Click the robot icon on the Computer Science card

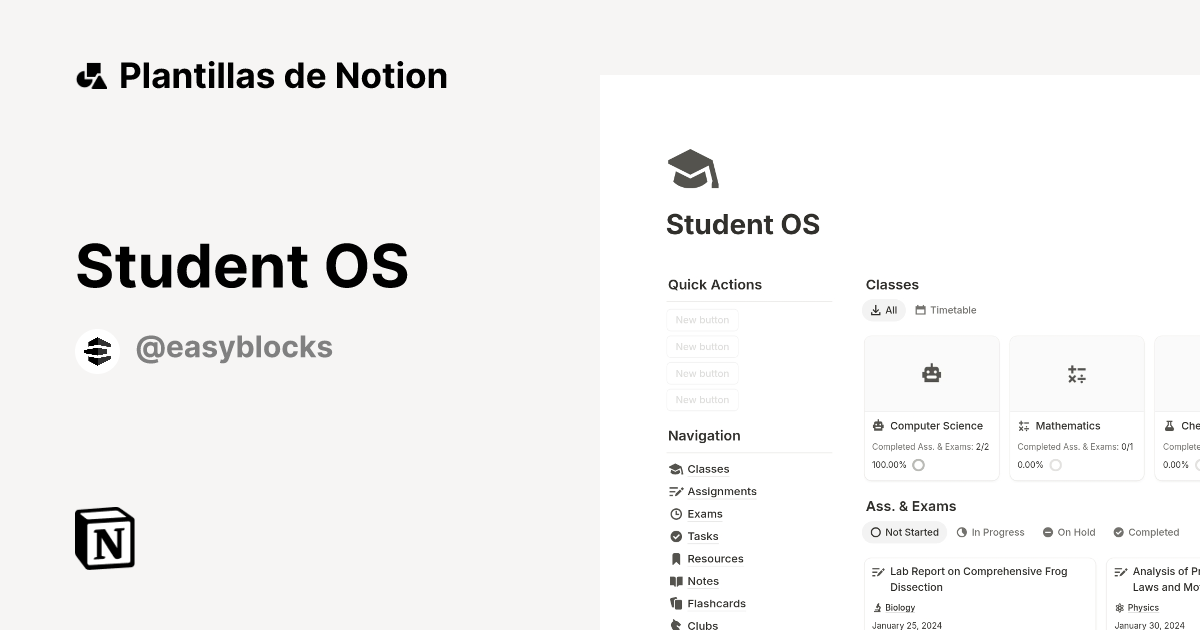click(931, 373)
